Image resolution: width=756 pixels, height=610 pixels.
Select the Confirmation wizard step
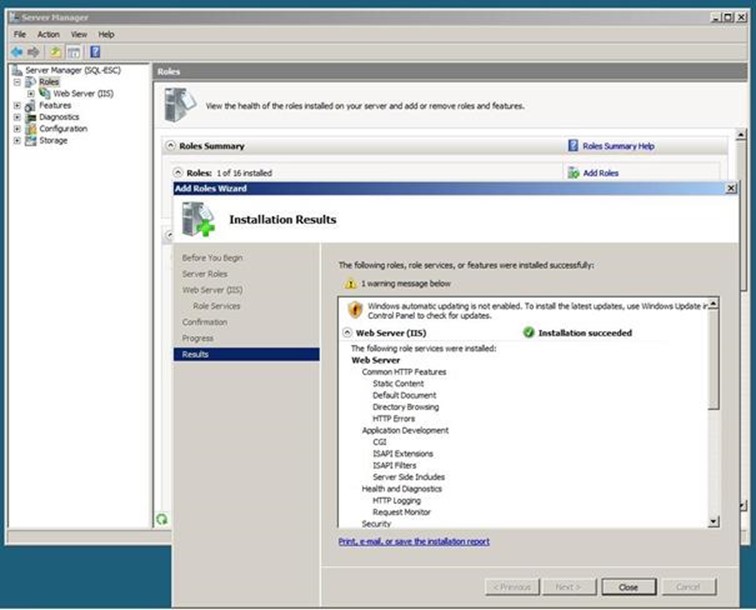click(204, 322)
